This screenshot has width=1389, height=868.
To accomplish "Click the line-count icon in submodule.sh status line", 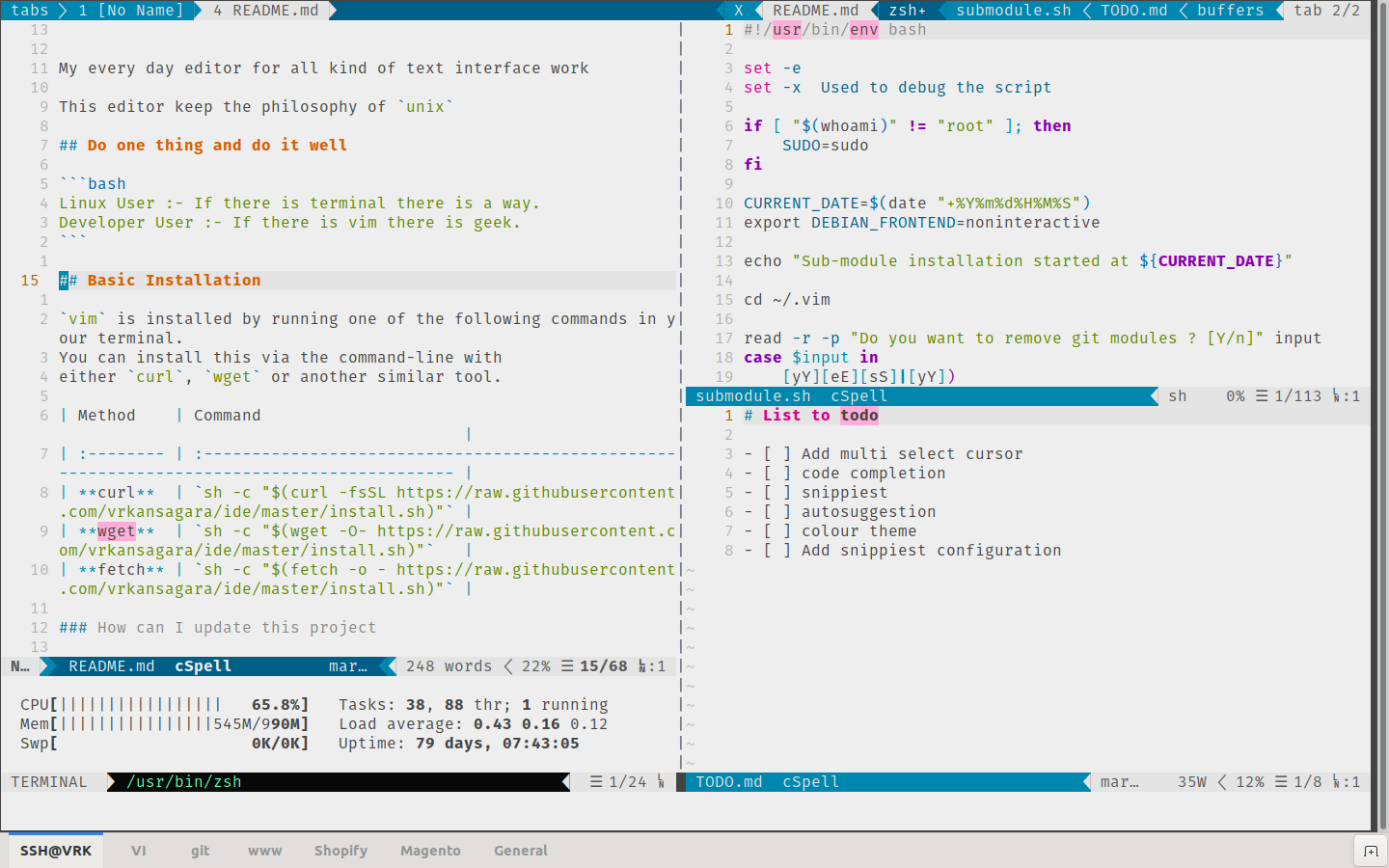I will click(x=1262, y=396).
